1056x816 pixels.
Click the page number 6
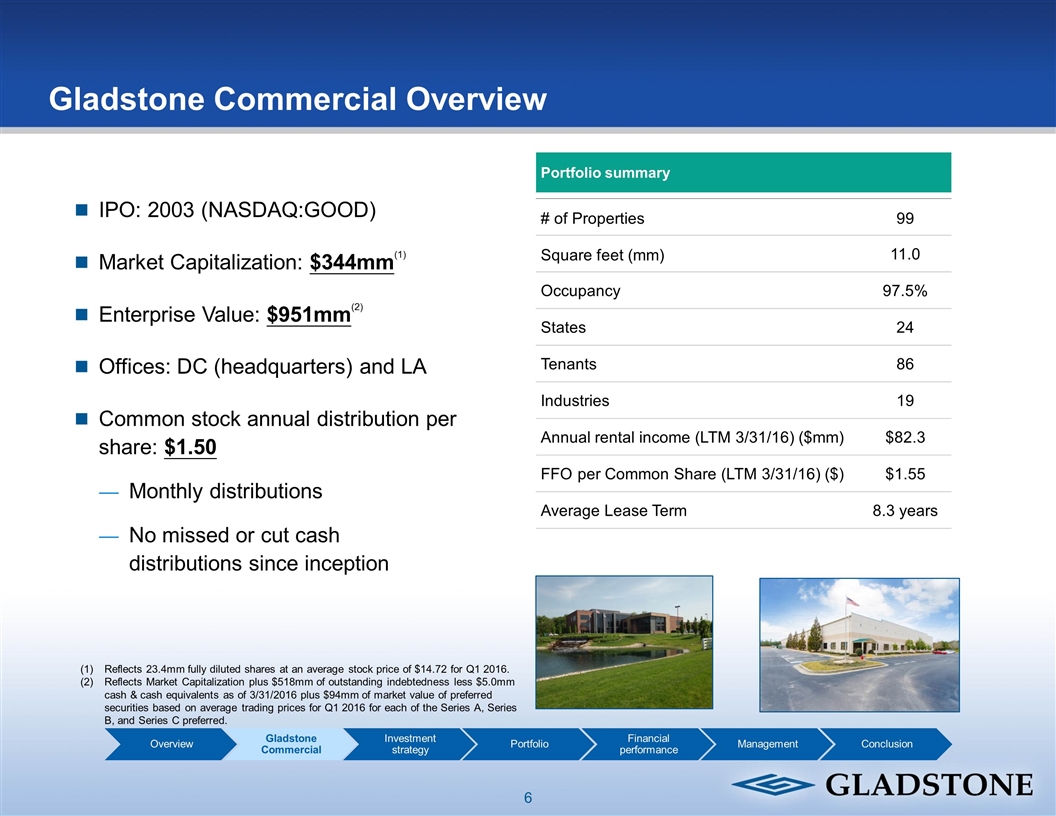528,798
